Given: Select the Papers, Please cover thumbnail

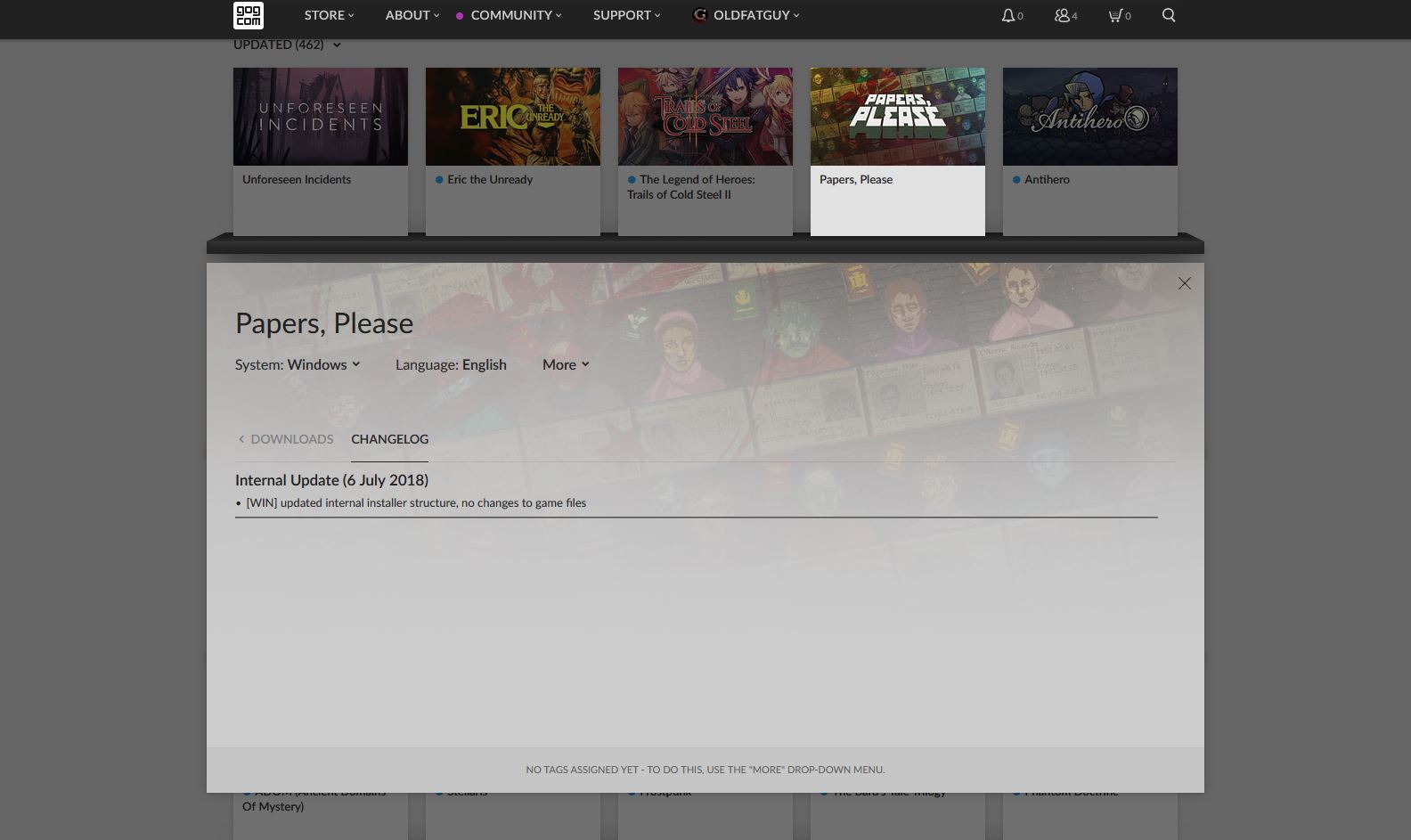Looking at the screenshot, I should 898,117.
